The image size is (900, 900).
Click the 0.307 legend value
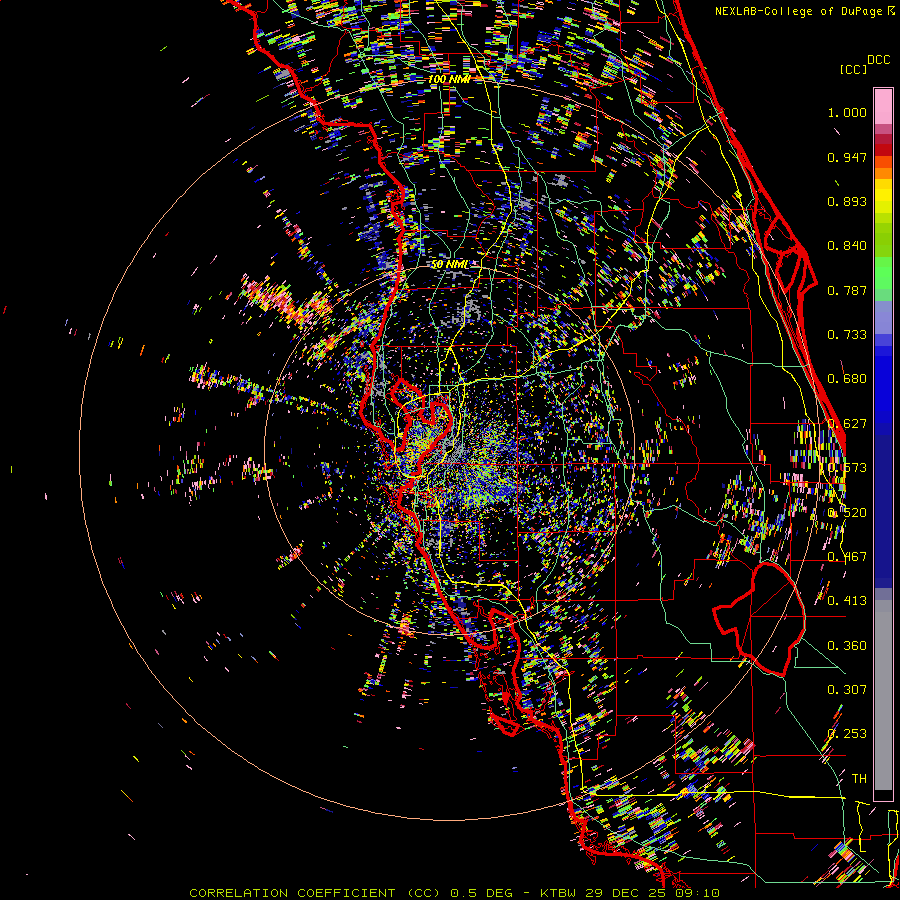tap(847, 690)
